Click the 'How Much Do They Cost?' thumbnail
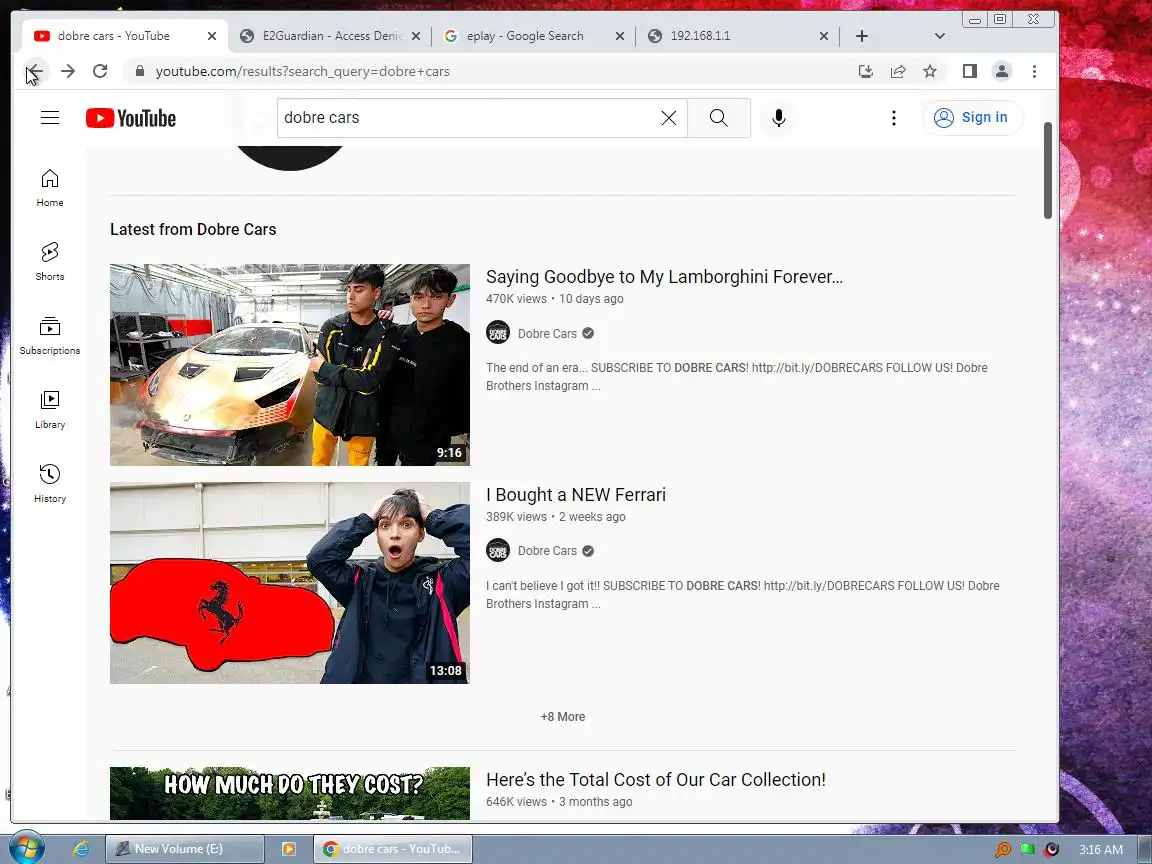1152x864 pixels. click(x=289, y=793)
